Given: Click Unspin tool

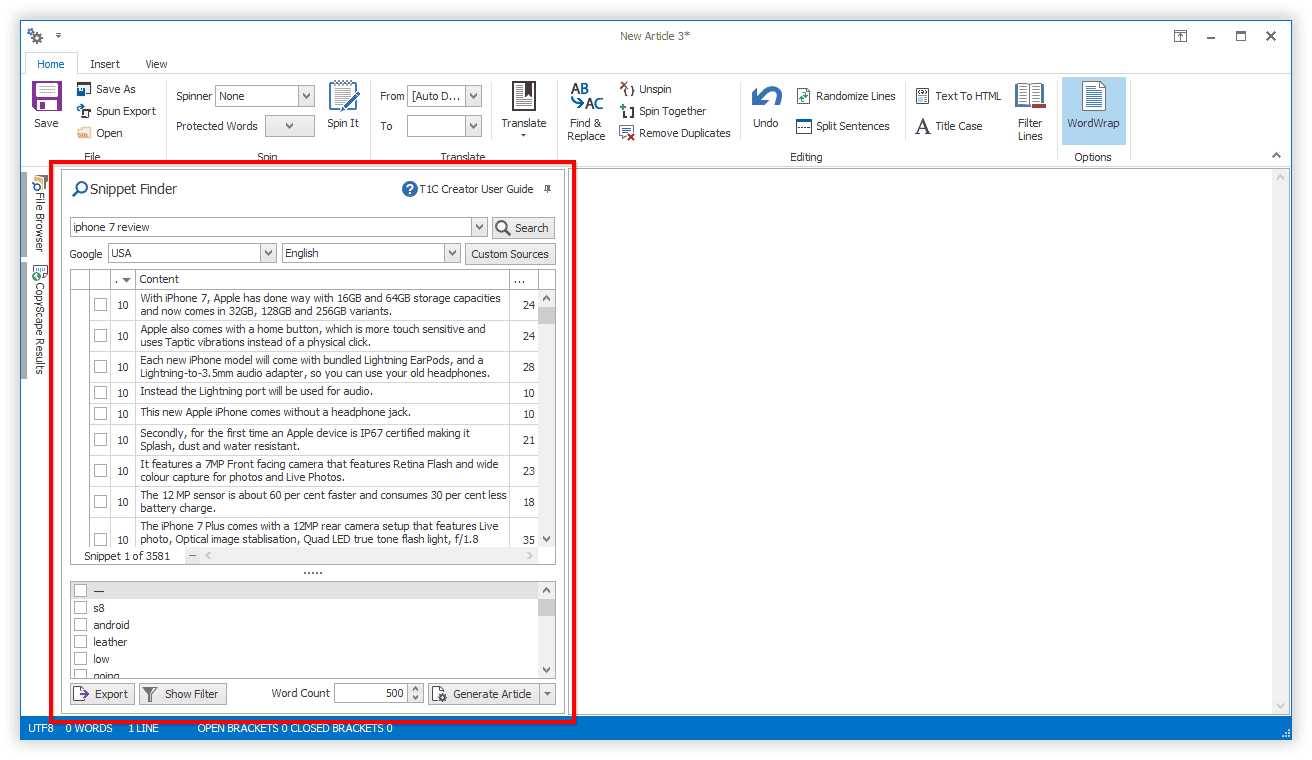Looking at the screenshot, I should pyautogui.click(x=646, y=89).
